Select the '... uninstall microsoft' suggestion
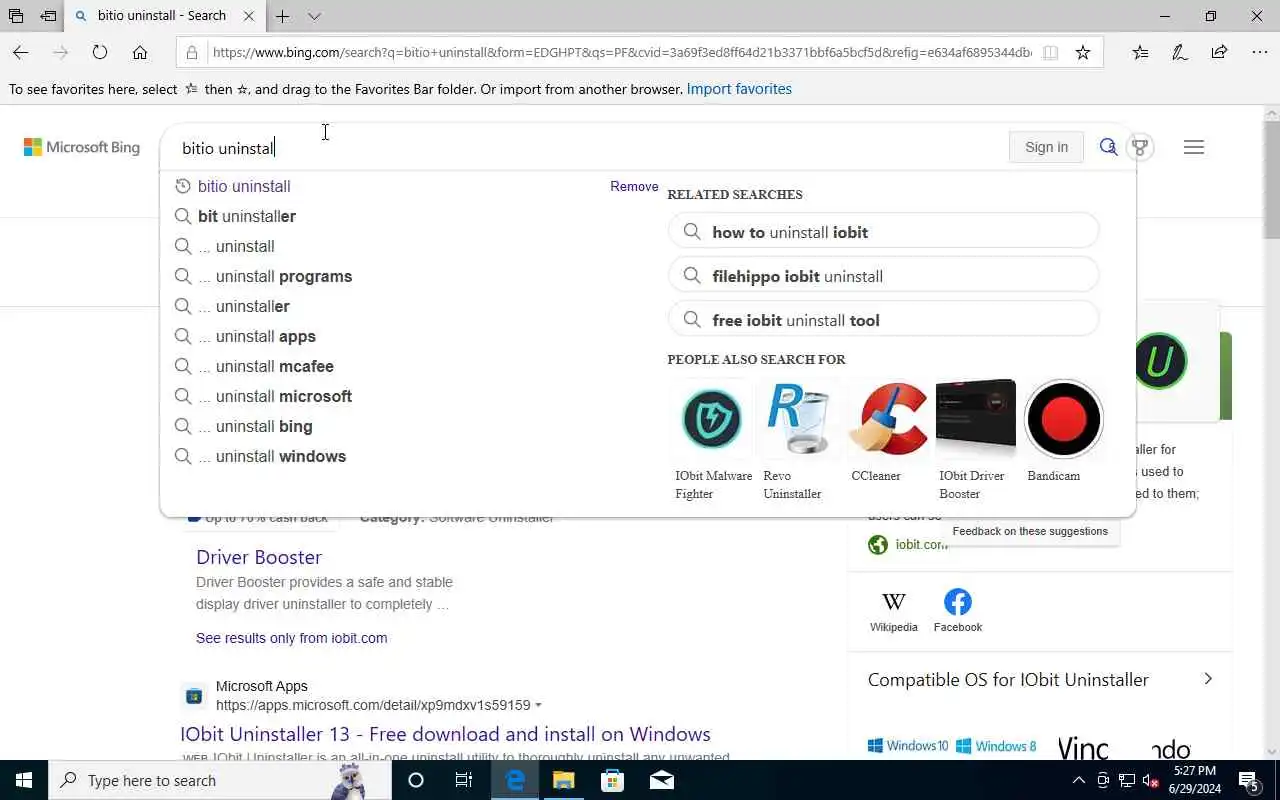The width and height of the screenshot is (1280, 800). pos(275,396)
